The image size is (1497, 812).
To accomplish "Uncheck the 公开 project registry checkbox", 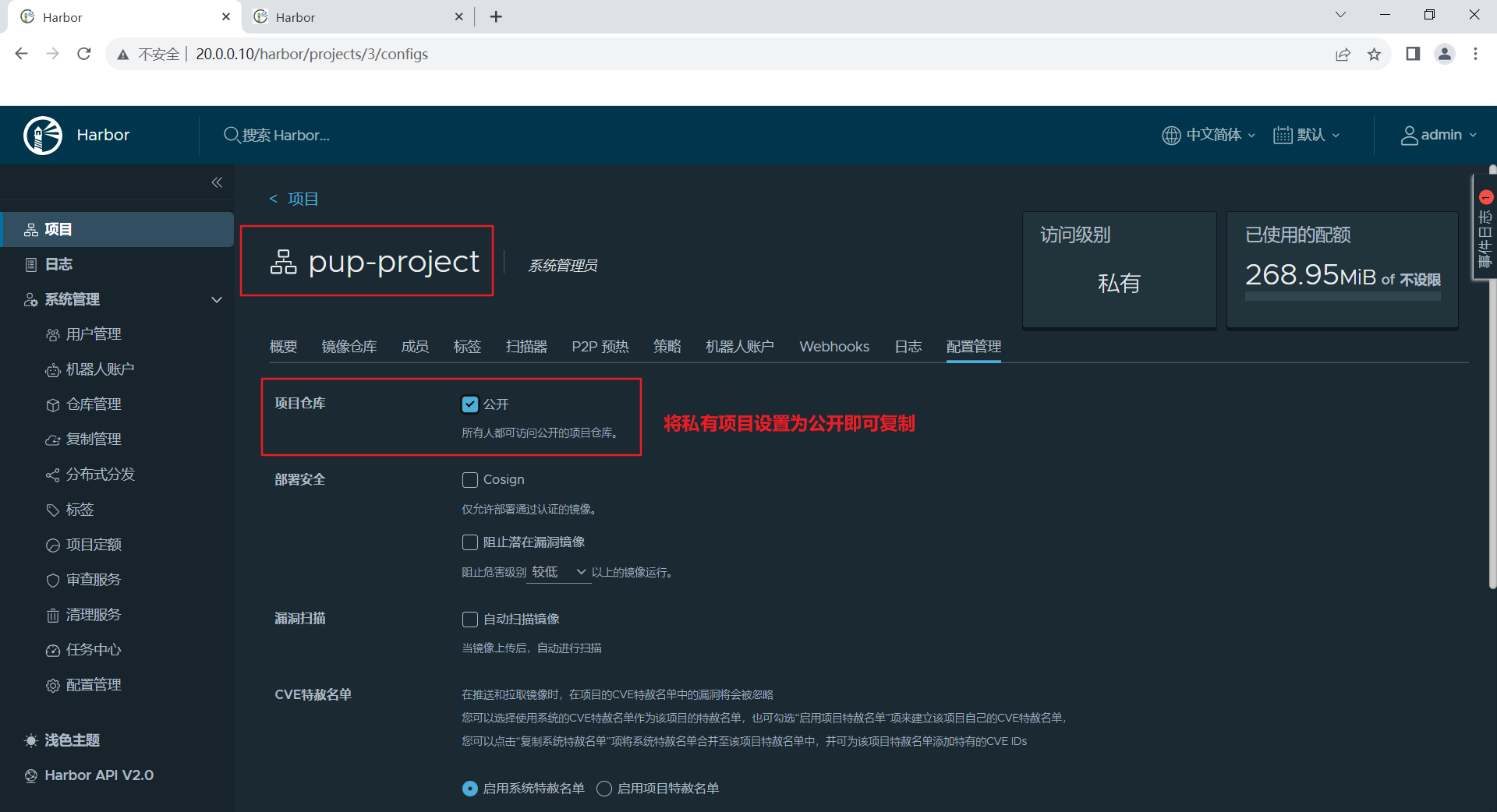I will pos(470,404).
